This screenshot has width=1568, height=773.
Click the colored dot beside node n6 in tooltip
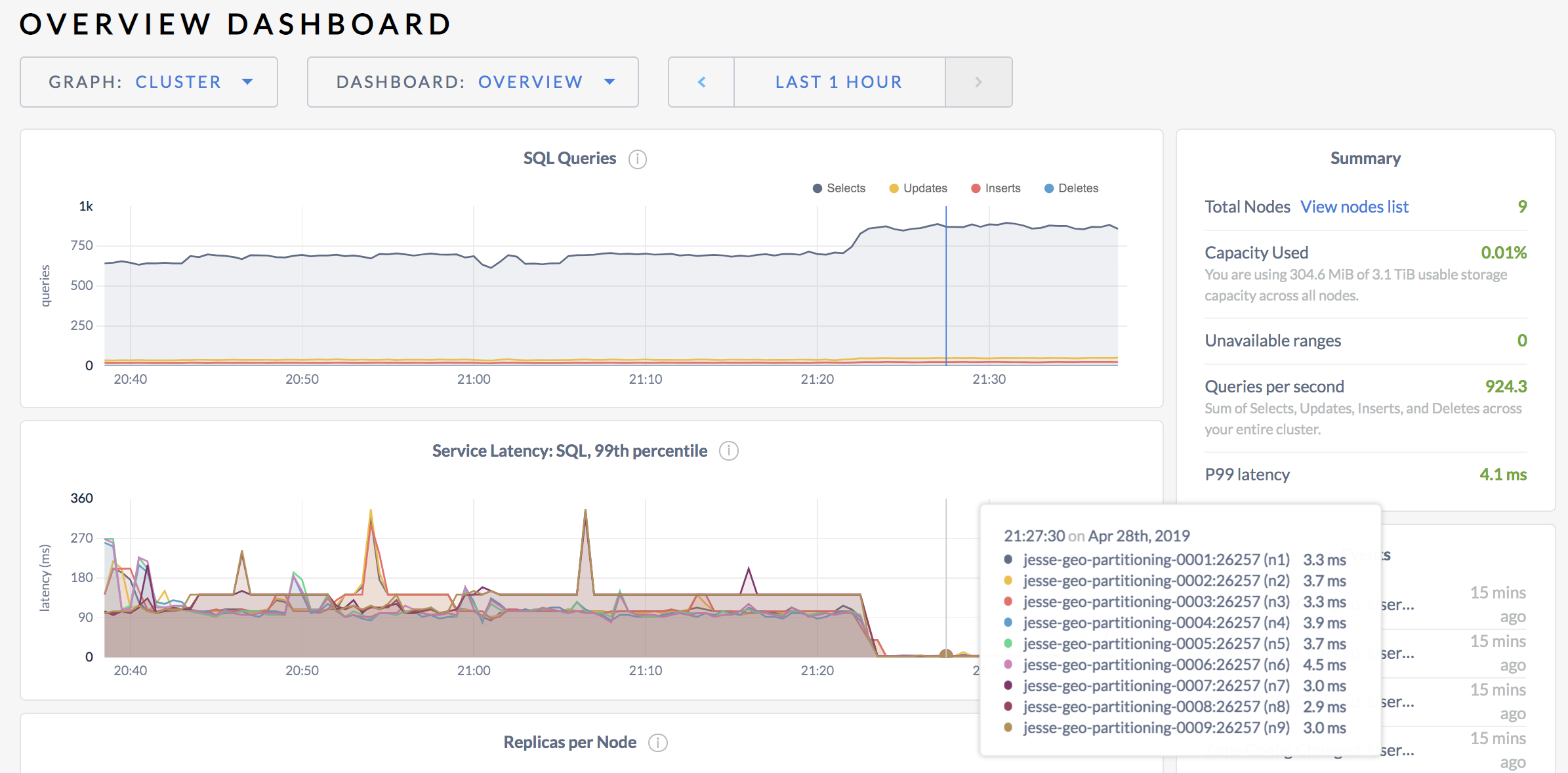click(x=1010, y=665)
